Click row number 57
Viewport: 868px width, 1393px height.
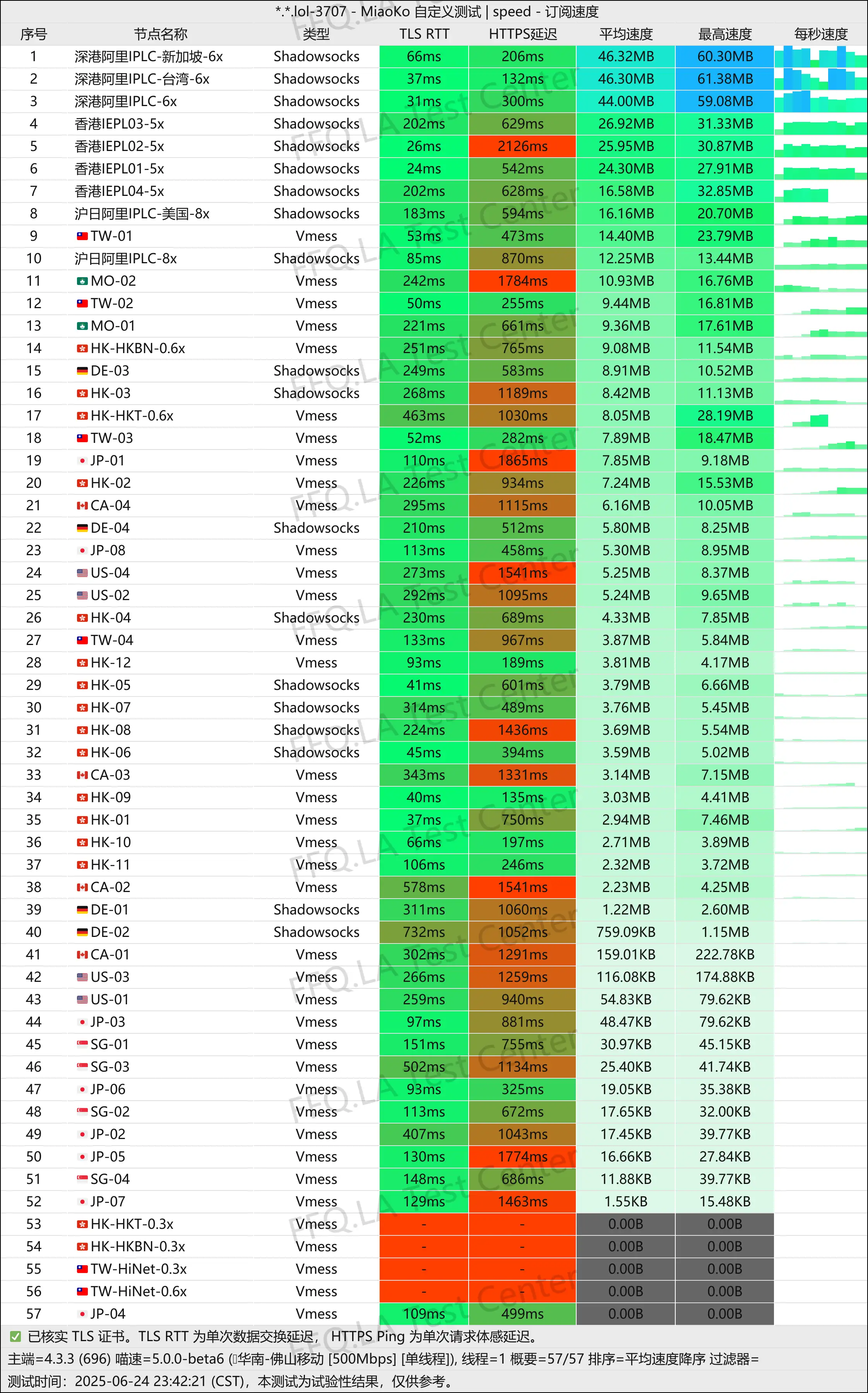(33, 1314)
